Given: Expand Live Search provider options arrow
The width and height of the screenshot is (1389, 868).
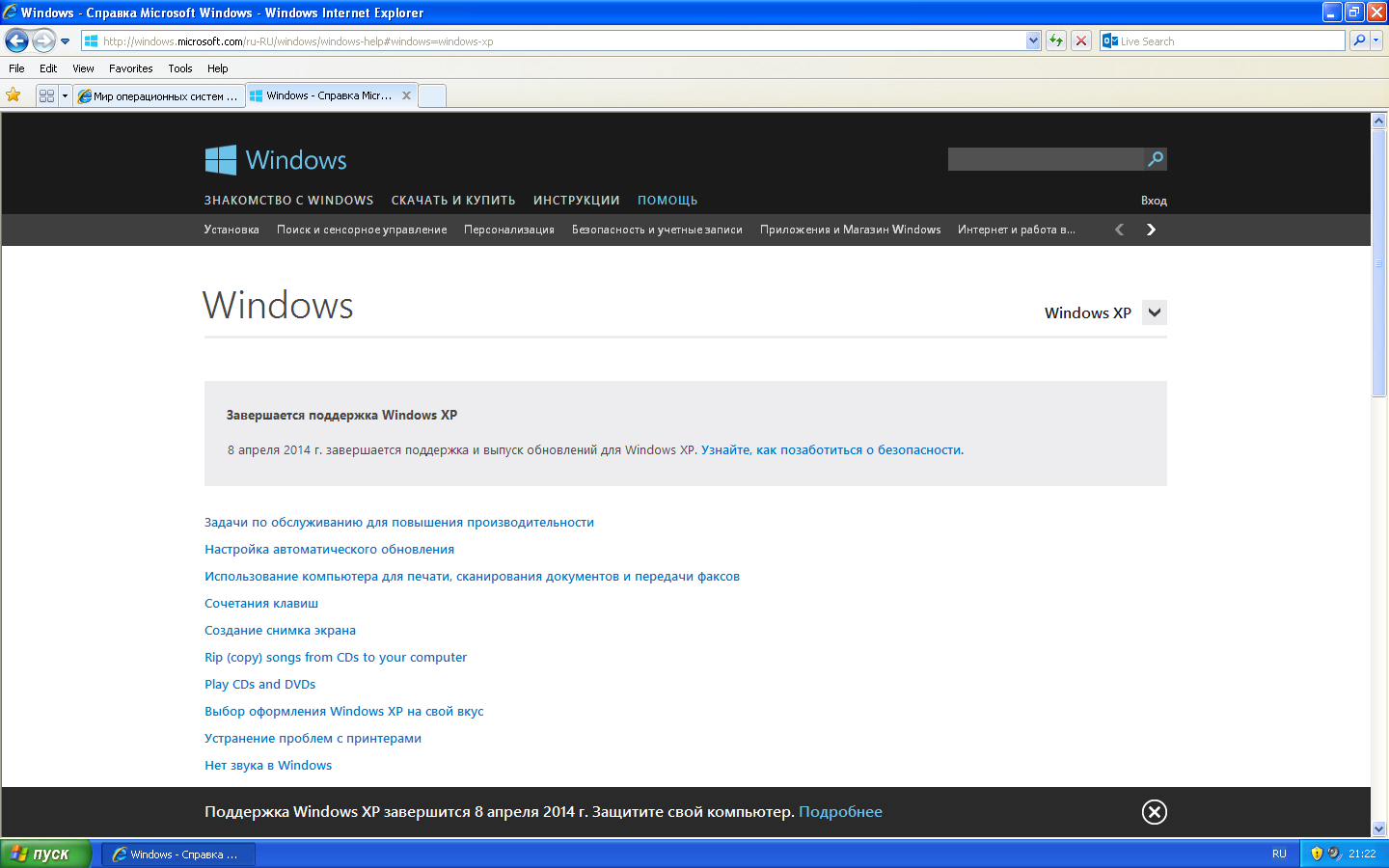Looking at the screenshot, I should point(1376,41).
